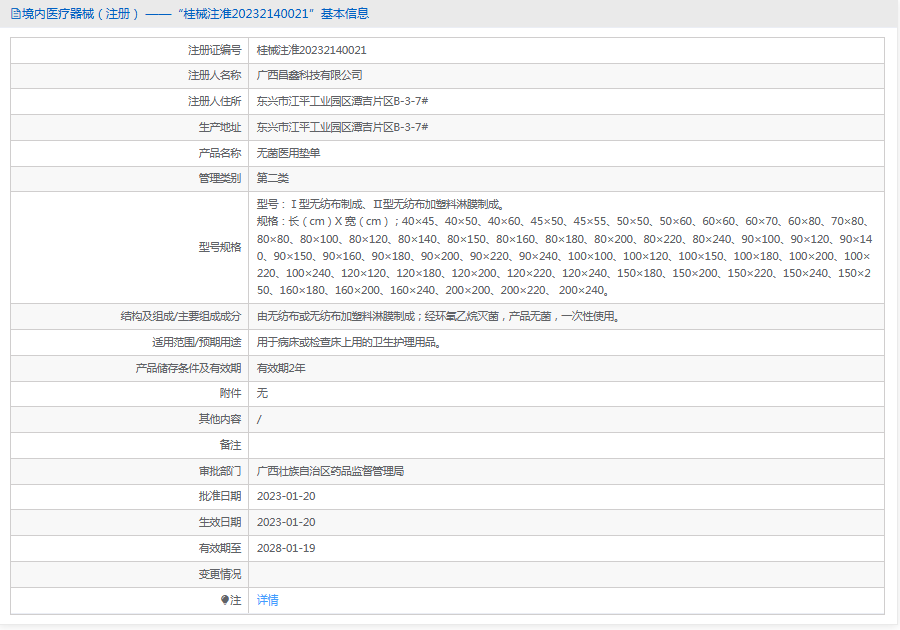Click the 审批部门 label
The image size is (900, 630).
(x=220, y=470)
